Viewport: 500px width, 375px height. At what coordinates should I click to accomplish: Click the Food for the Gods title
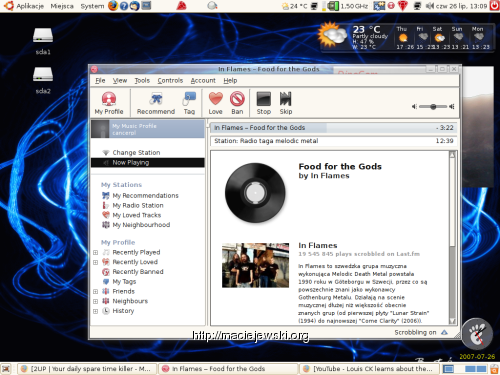coord(340,166)
